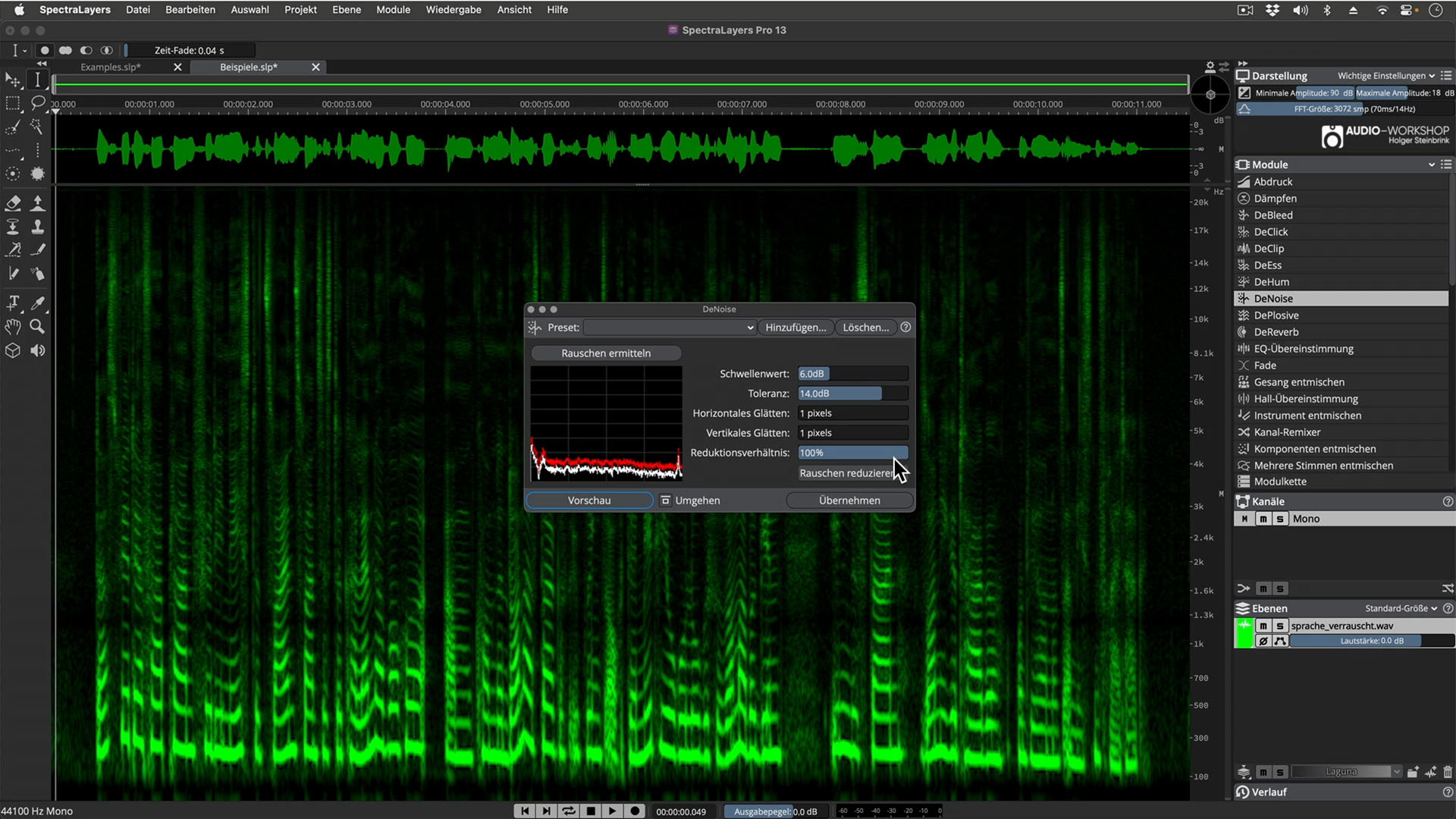Click the Rauschen ermitteln button
Image resolution: width=1456 pixels, height=819 pixels.
tap(606, 353)
